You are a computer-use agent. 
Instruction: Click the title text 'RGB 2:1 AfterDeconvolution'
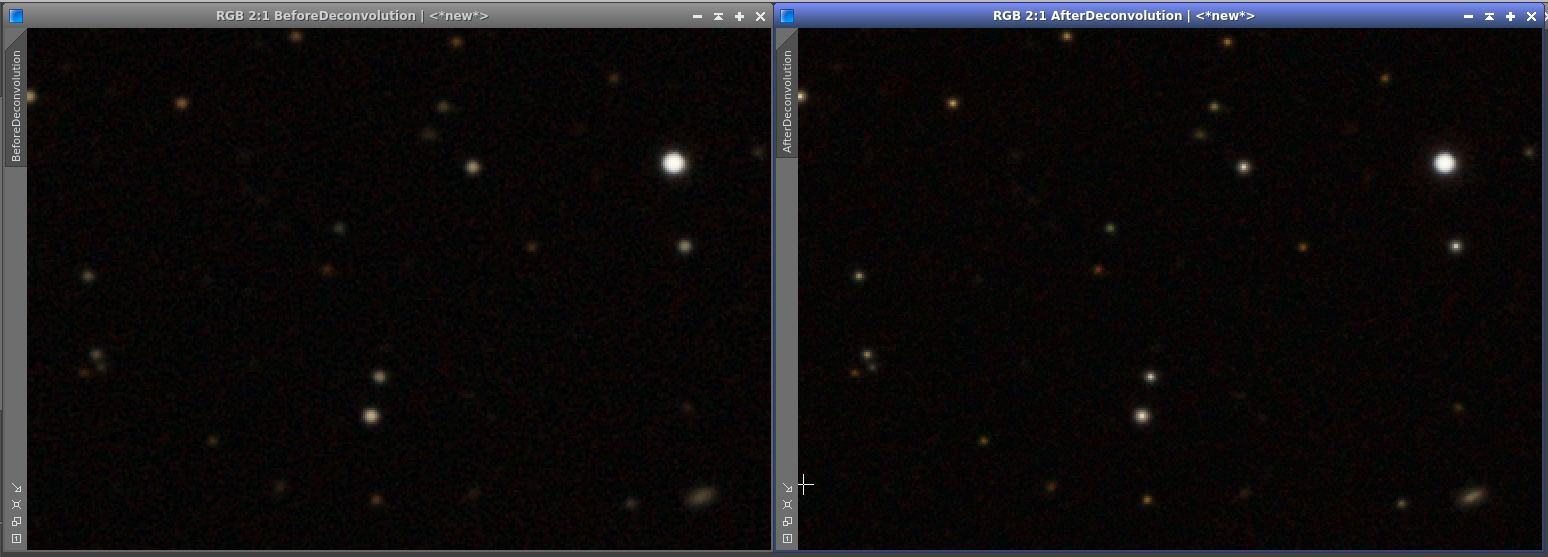1087,16
